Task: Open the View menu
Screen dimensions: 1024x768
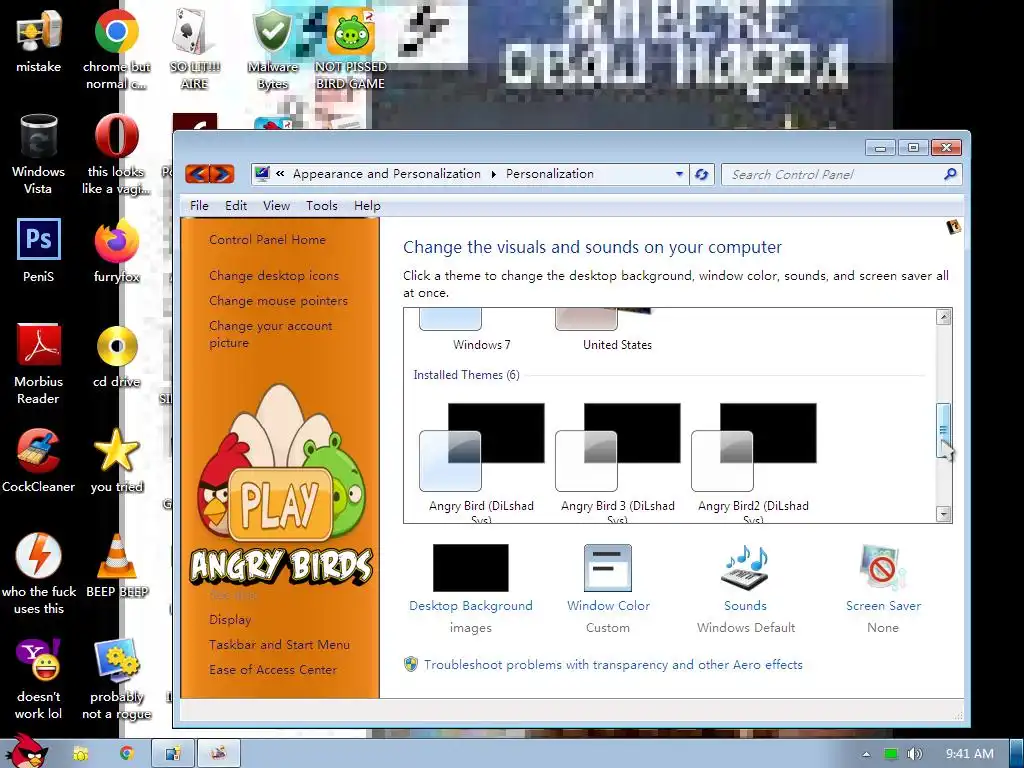Action: [276, 206]
